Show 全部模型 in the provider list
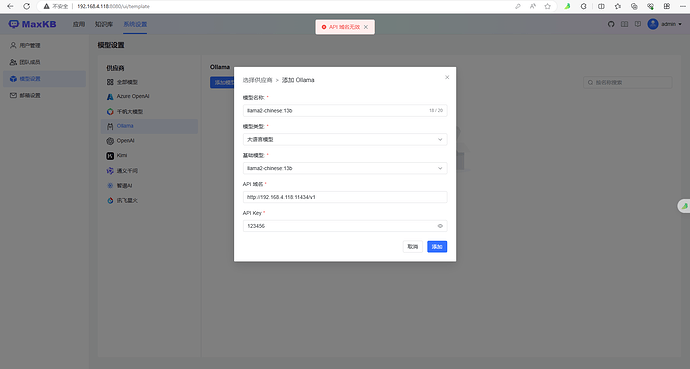The height and width of the screenshot is (369, 690). 149,82
